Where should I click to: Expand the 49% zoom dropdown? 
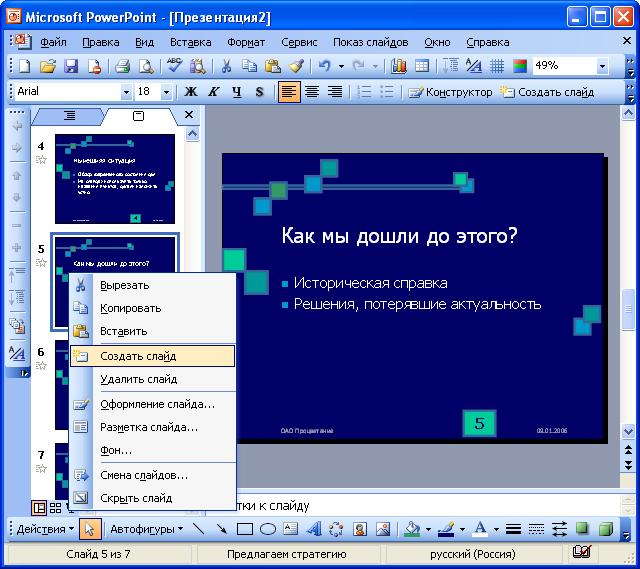pos(602,66)
